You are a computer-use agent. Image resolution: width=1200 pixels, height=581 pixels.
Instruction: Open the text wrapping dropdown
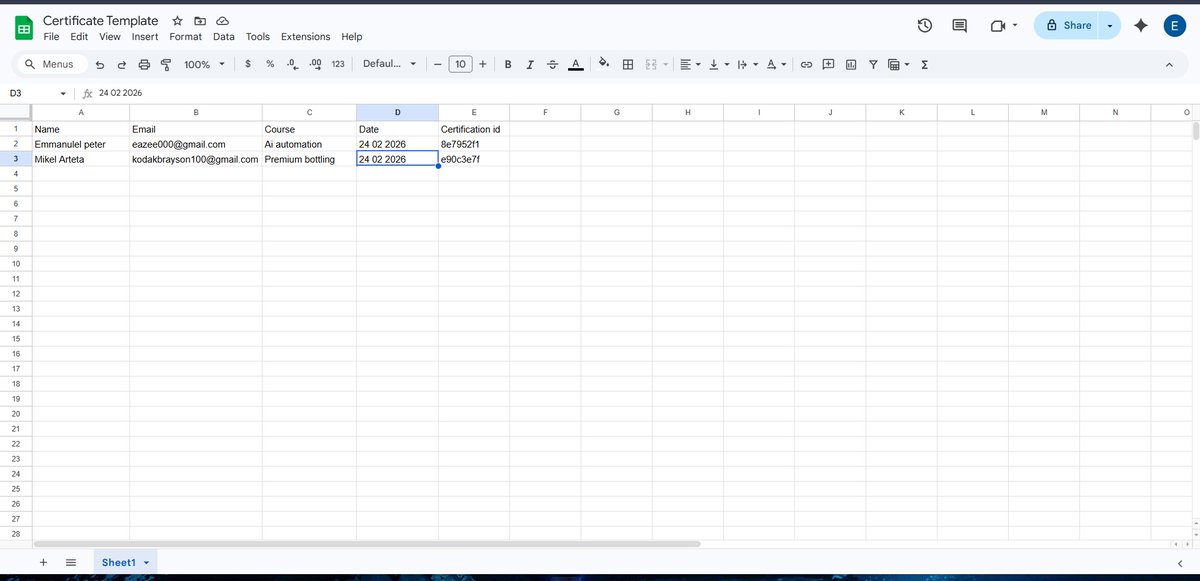(748, 64)
